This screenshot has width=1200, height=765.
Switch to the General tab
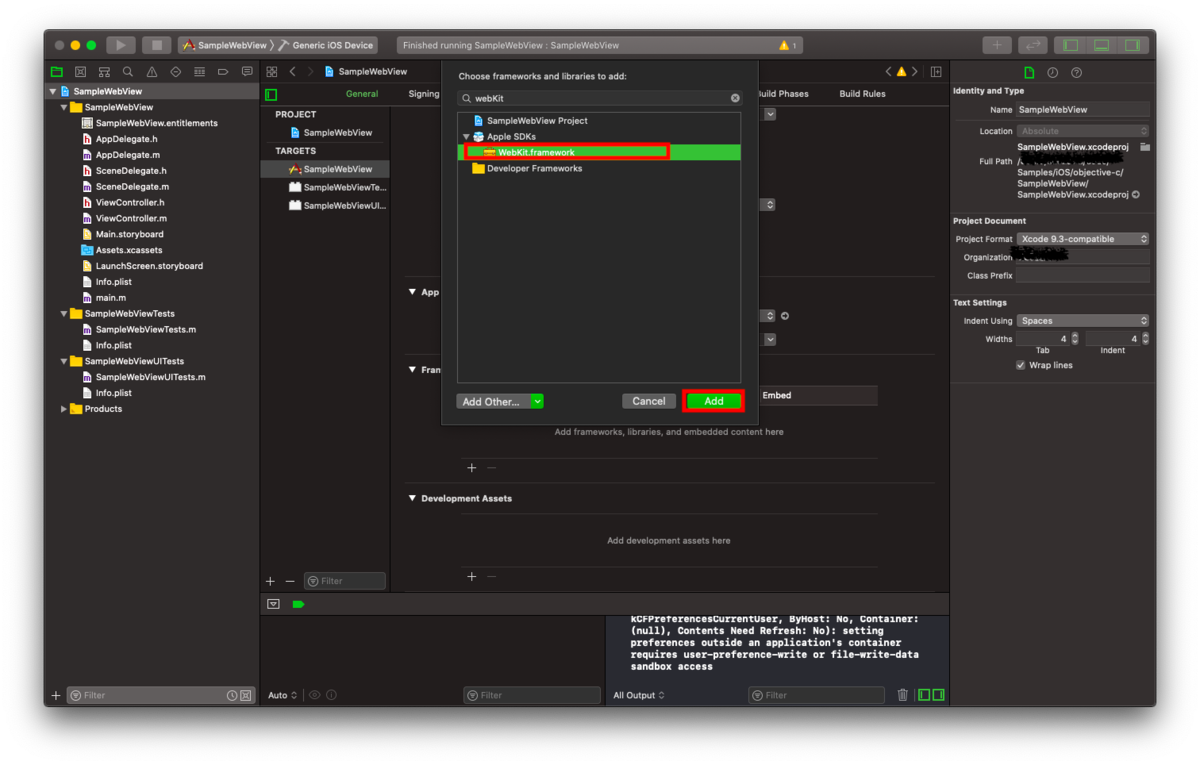(362, 94)
